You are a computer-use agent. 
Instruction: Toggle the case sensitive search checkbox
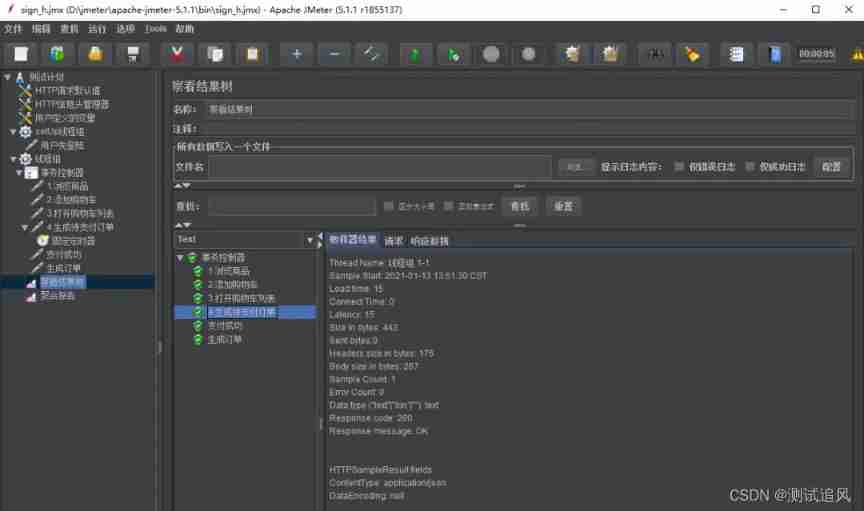tap(388, 206)
